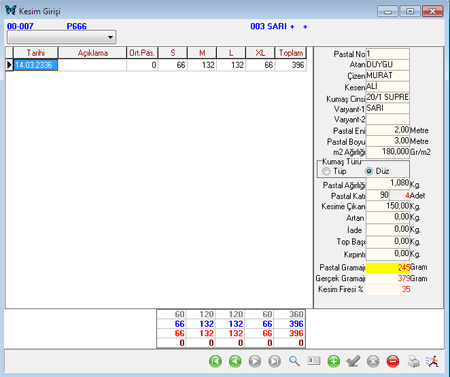Click the Kesim Firesi % value 35

click(x=388, y=289)
